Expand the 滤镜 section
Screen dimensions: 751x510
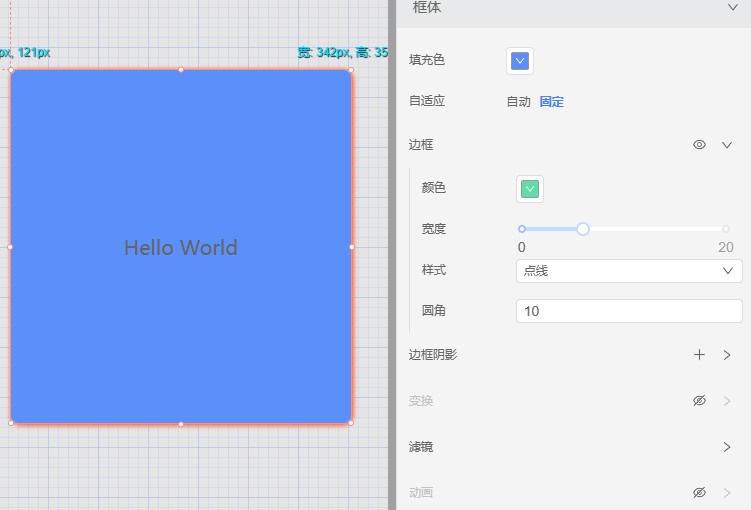tap(727, 447)
